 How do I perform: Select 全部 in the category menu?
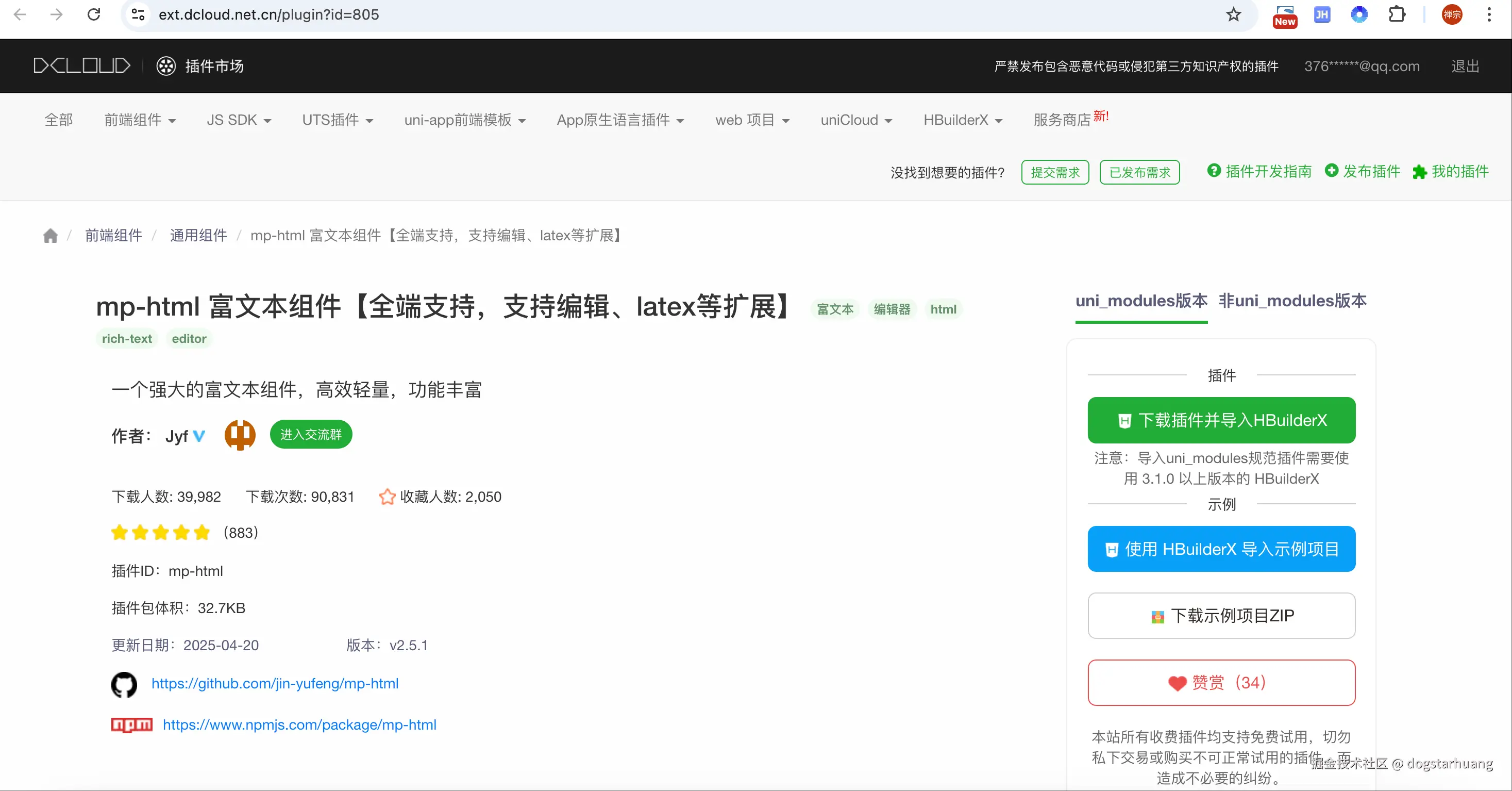(x=59, y=119)
